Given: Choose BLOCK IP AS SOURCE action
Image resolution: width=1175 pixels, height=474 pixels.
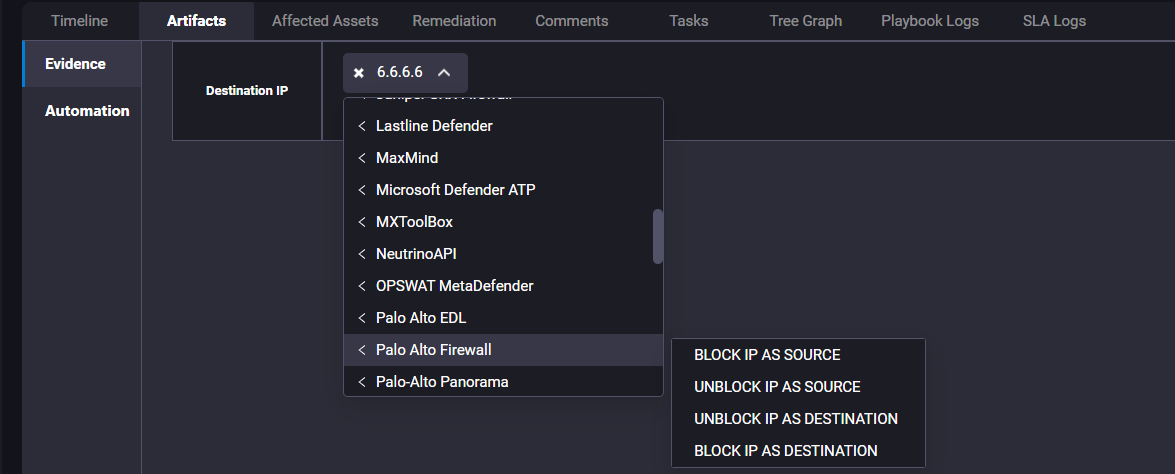Looking at the screenshot, I should (798, 355).
